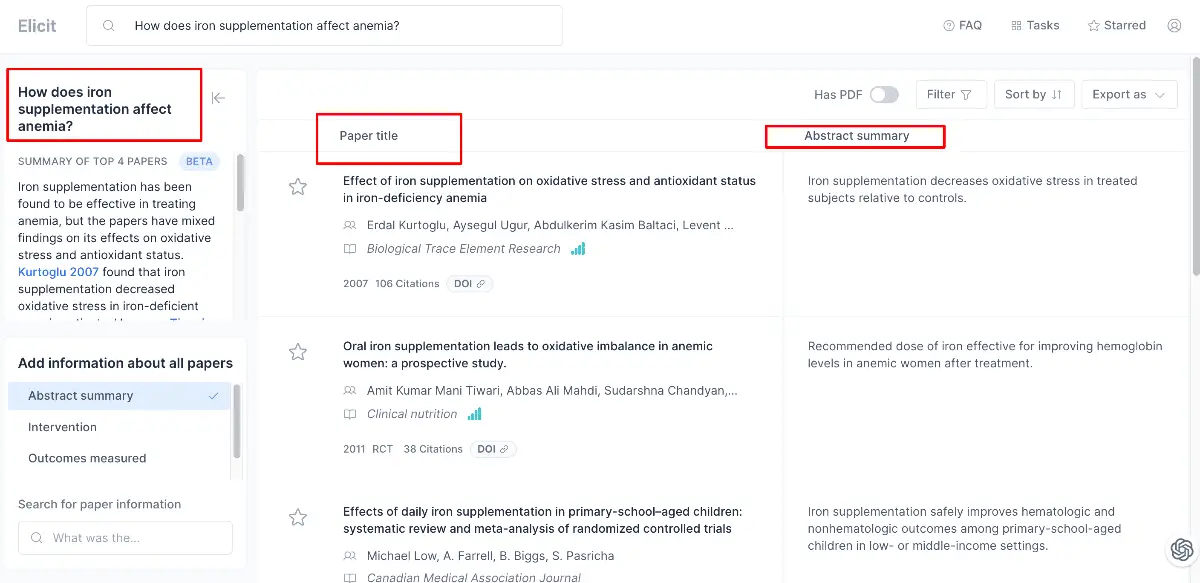This screenshot has width=1200, height=583.
Task: Open the user account profile icon
Action: pos(1174,25)
